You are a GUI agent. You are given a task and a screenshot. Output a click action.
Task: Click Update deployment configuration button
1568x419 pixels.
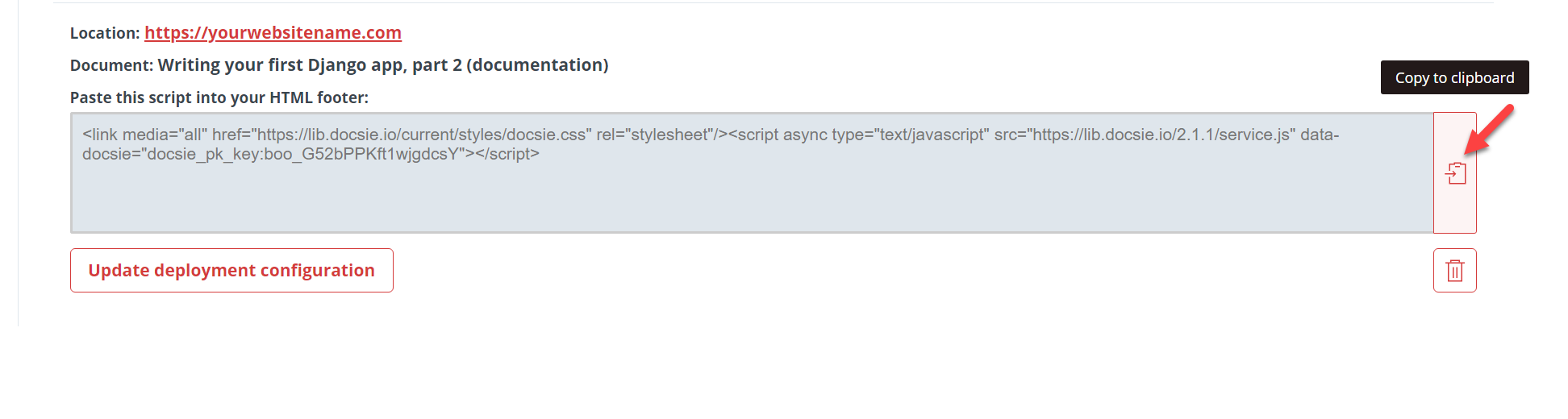[231, 271]
